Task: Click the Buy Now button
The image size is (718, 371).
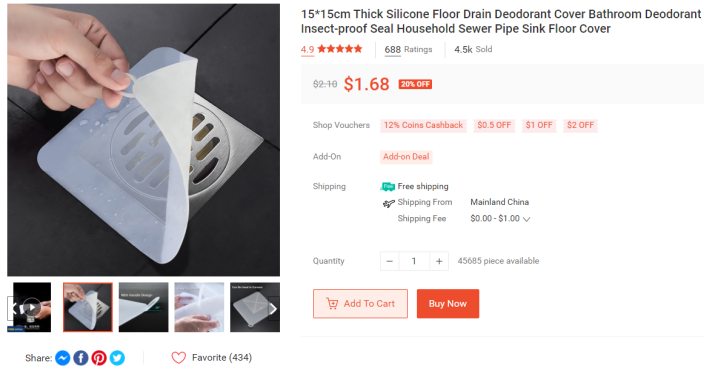Action: click(x=448, y=304)
